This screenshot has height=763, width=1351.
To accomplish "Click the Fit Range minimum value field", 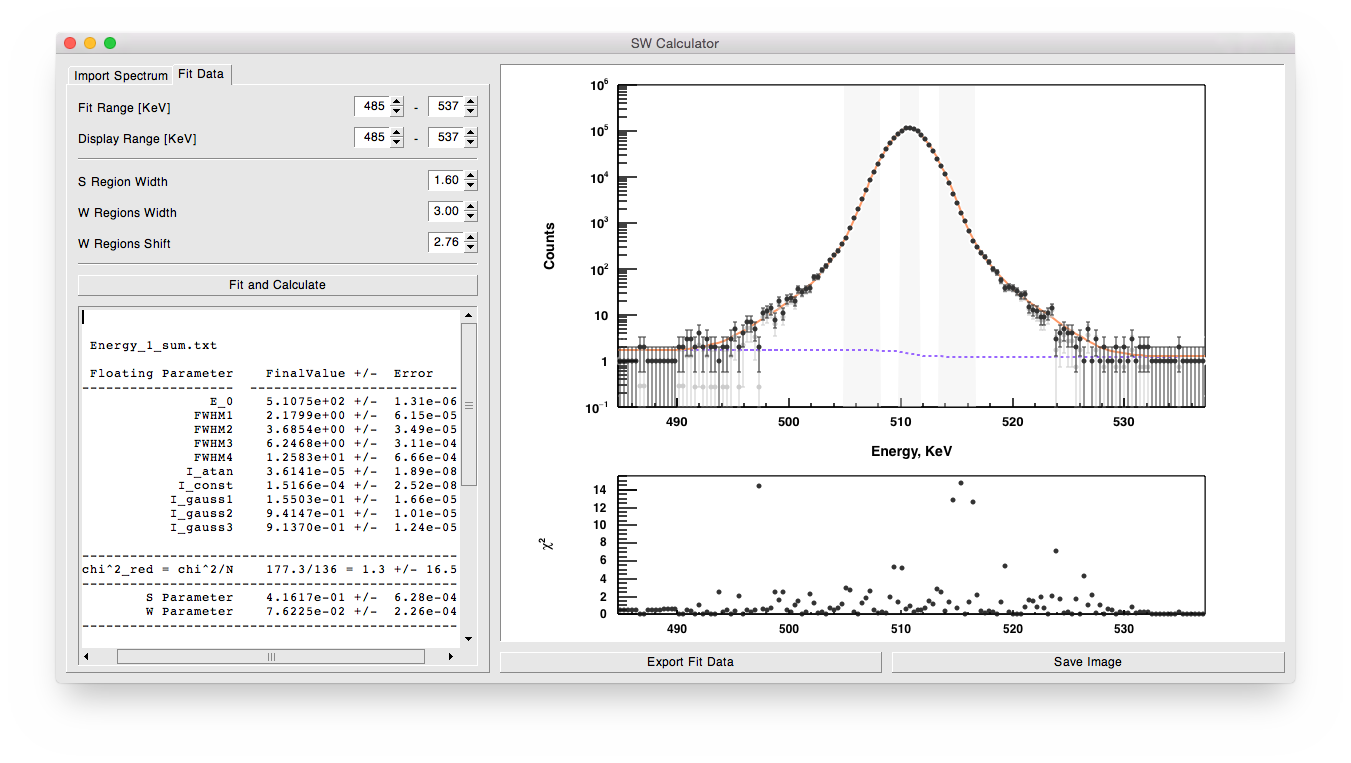I will pos(371,107).
